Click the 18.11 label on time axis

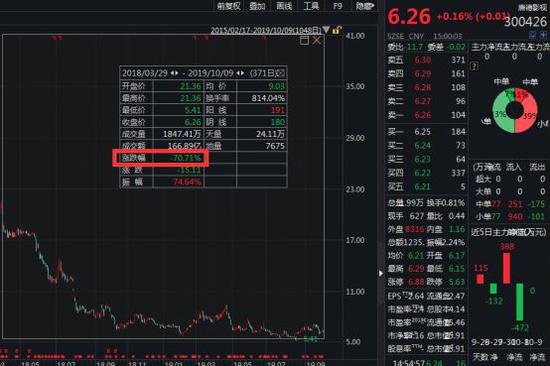[137, 363]
